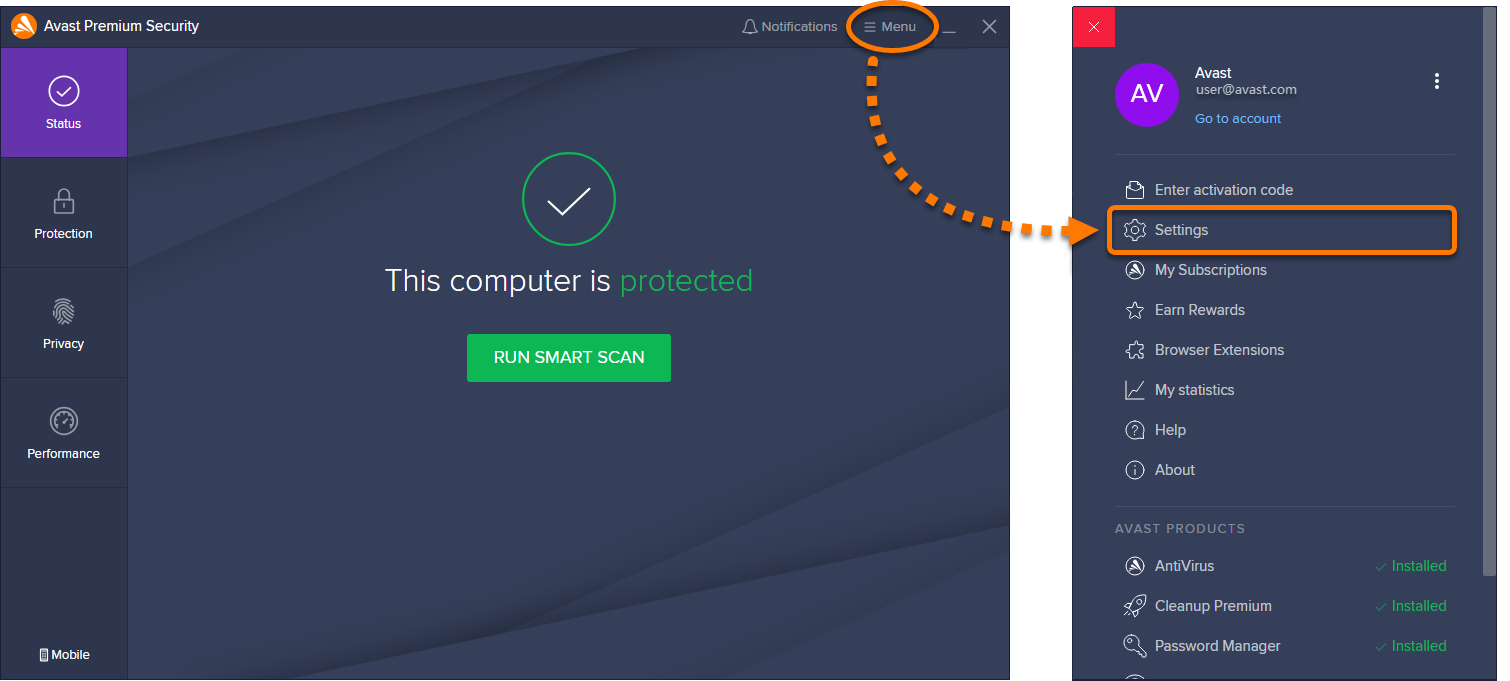Click the Notifications bell icon
The image size is (1510, 681).
pyautogui.click(x=749, y=27)
